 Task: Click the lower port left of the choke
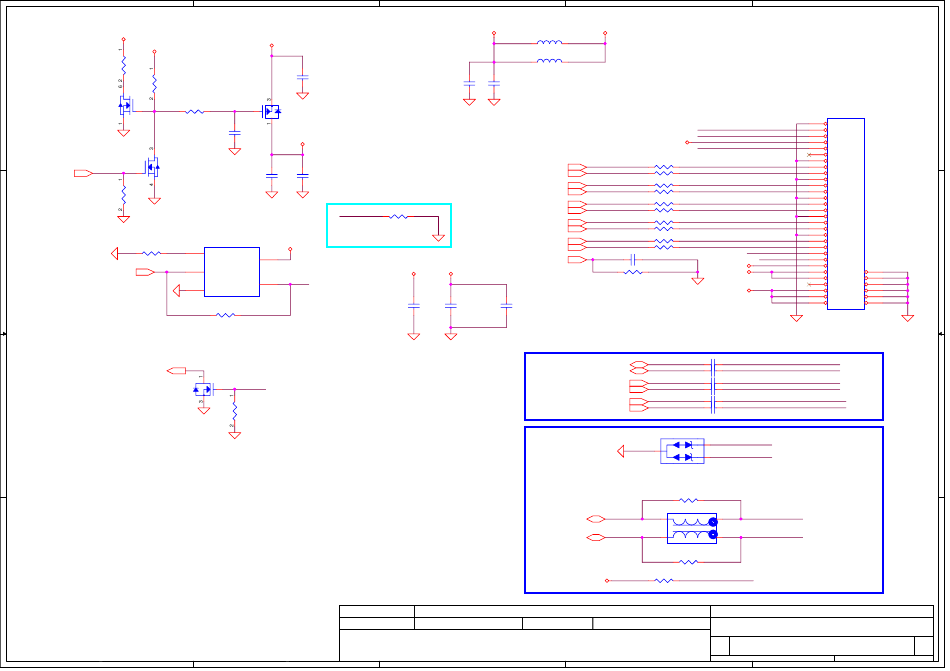[x=596, y=537]
